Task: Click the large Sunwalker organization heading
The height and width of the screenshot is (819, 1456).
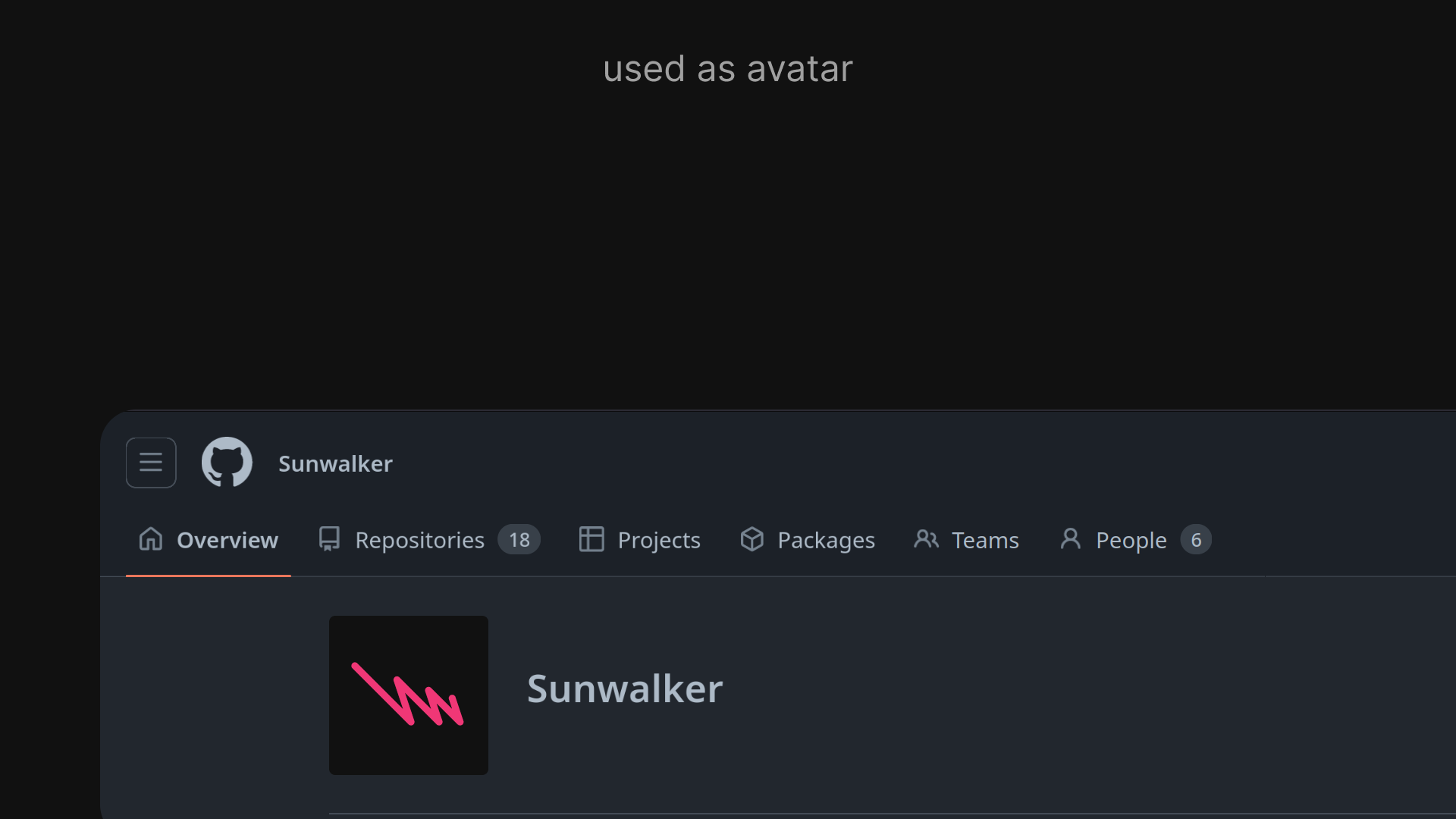Action: pyautogui.click(x=625, y=689)
